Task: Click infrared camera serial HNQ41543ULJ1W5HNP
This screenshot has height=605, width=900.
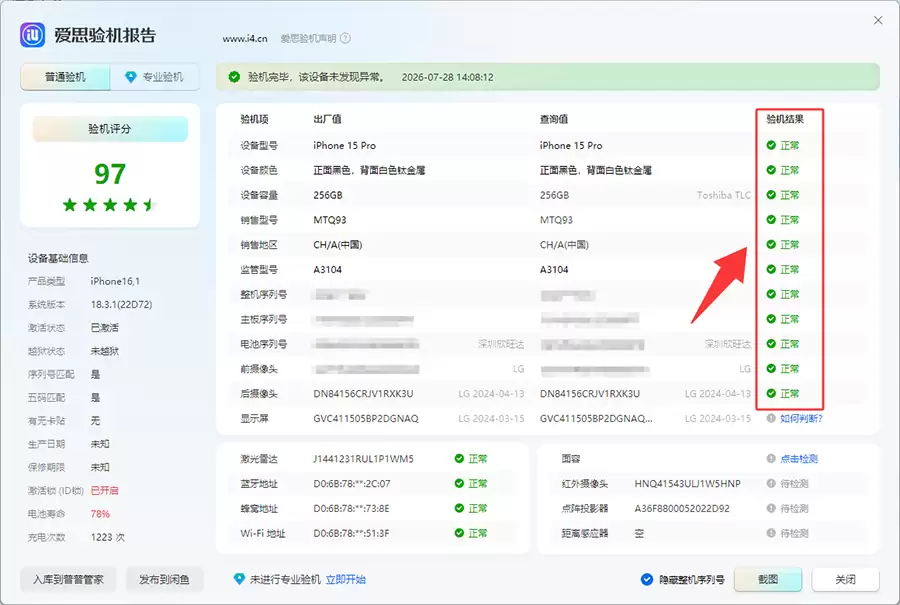Action: pos(688,483)
